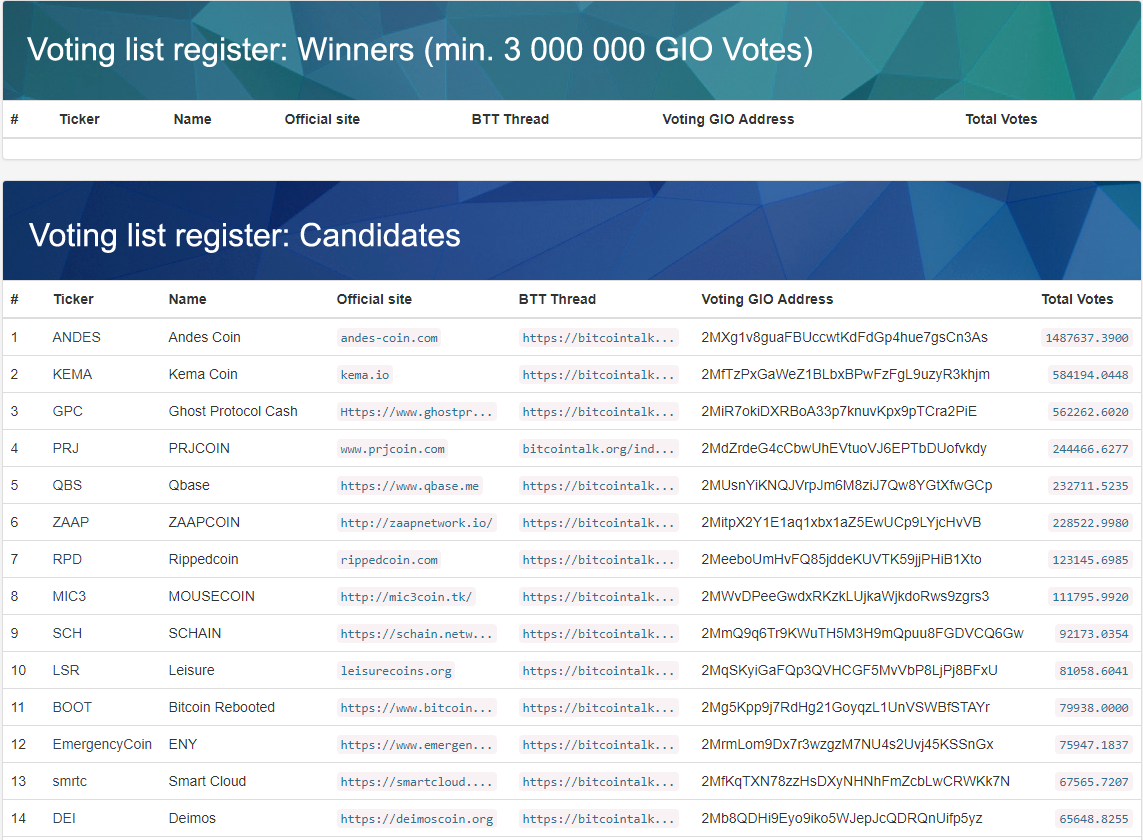Select SCH voting address 2MmQ9q6Tr9...
The width and height of the screenshot is (1143, 840).
(x=862, y=634)
